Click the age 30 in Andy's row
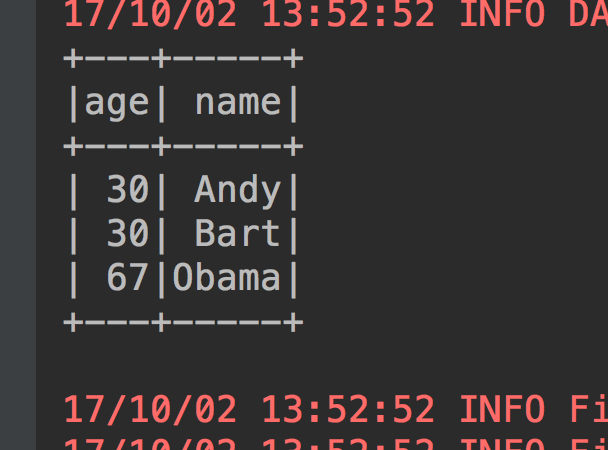The image size is (608, 450). (x=128, y=189)
